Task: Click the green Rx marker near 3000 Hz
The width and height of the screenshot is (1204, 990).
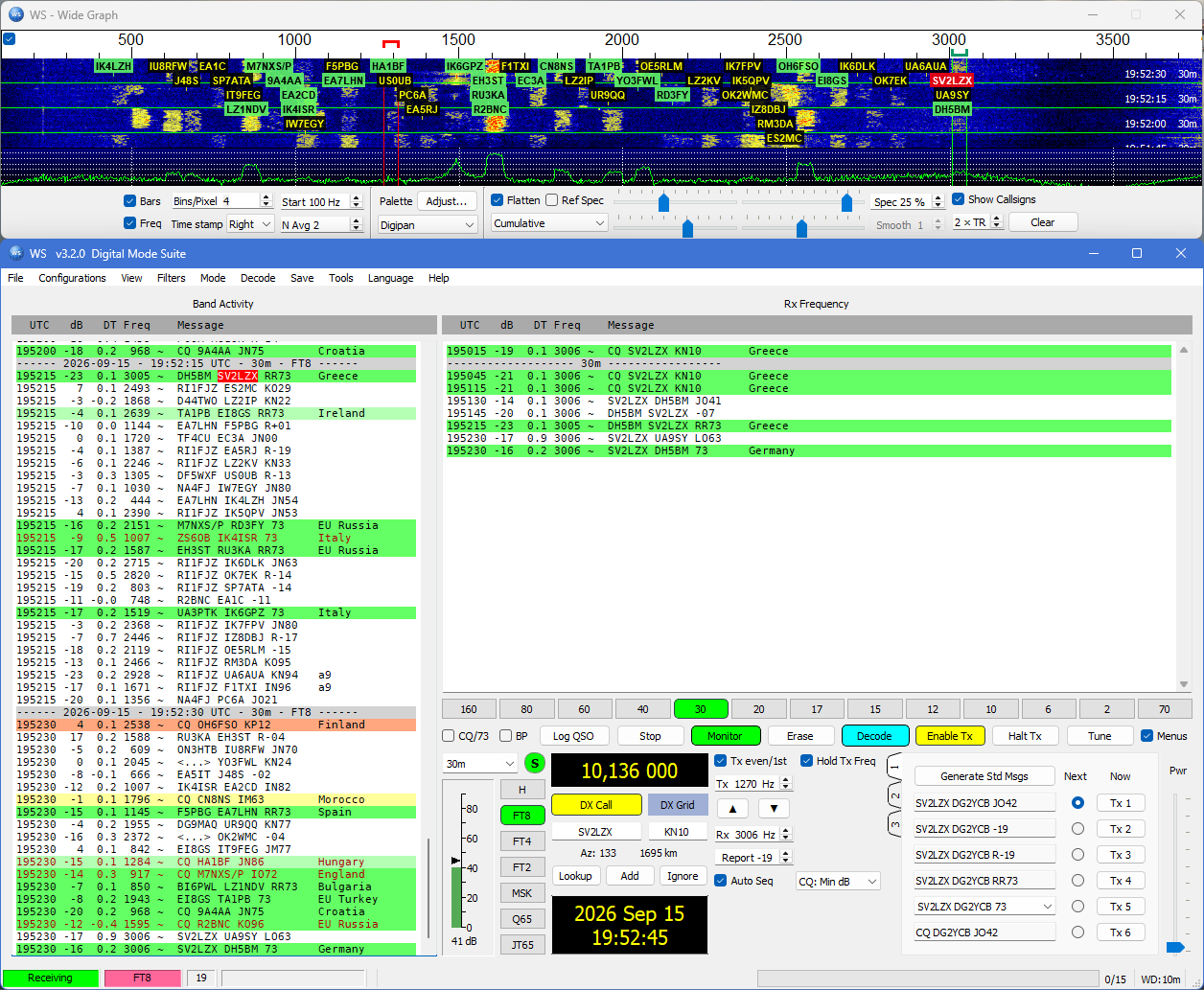Action: 959,52
